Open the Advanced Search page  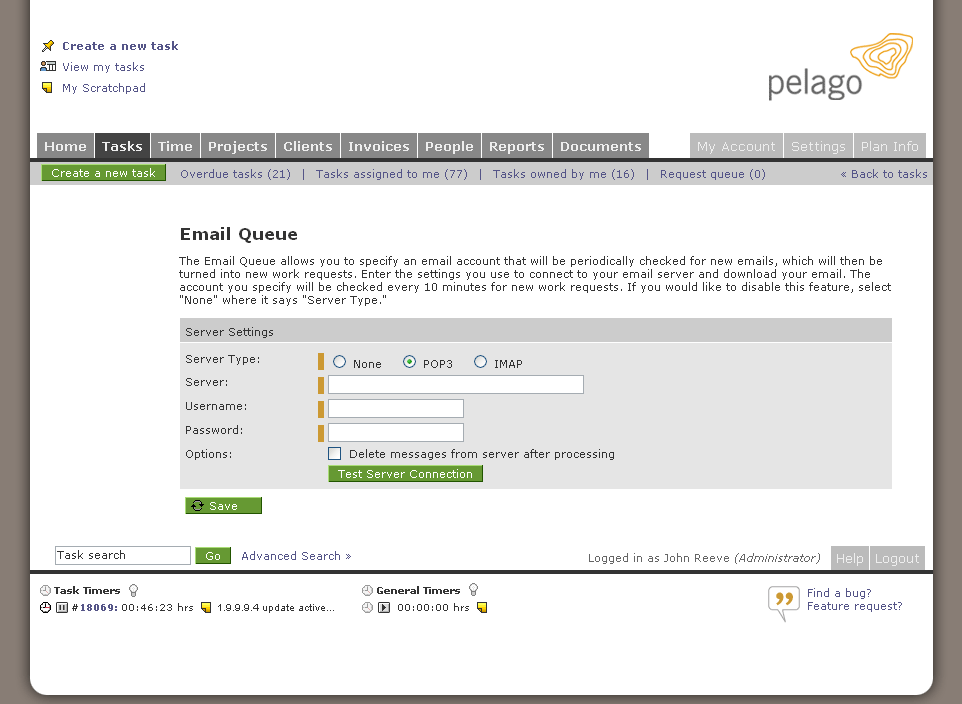coord(290,555)
